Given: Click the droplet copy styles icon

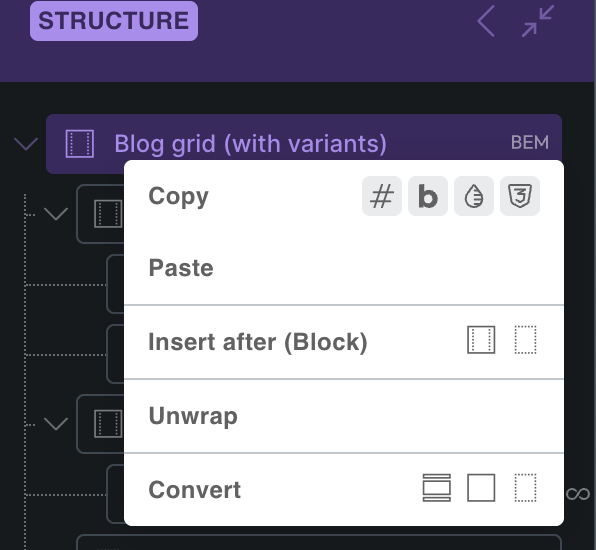Looking at the screenshot, I should [474, 196].
